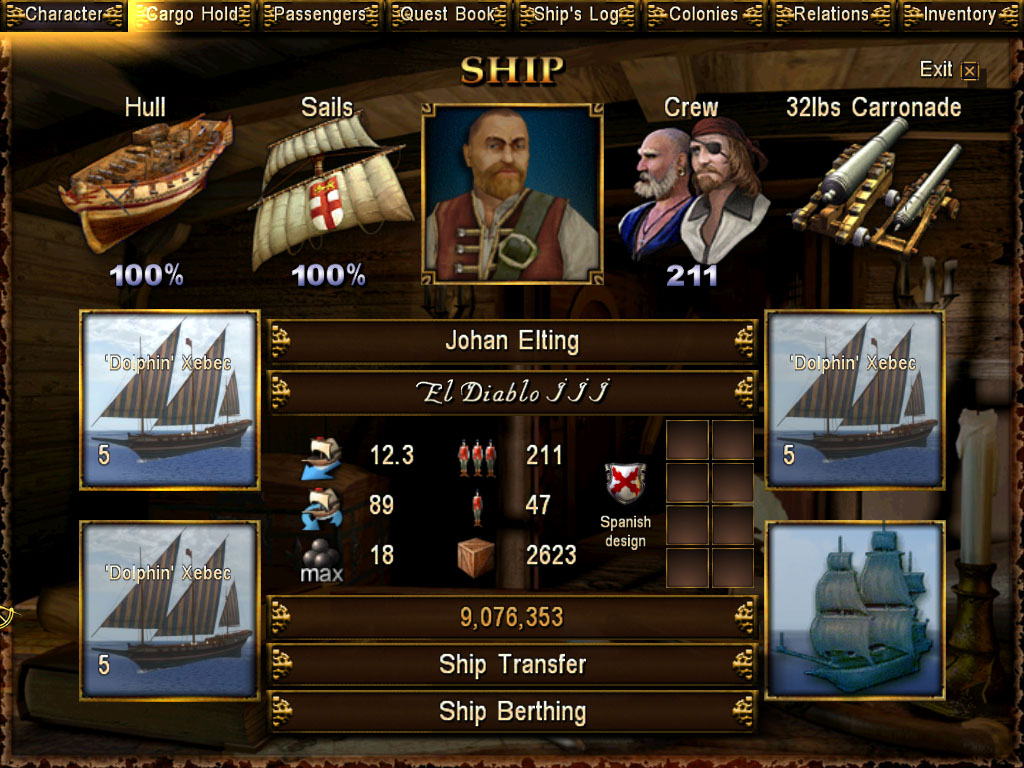The height and width of the screenshot is (768, 1024).
Task: Close the ship screen with Exit
Action: pos(948,69)
